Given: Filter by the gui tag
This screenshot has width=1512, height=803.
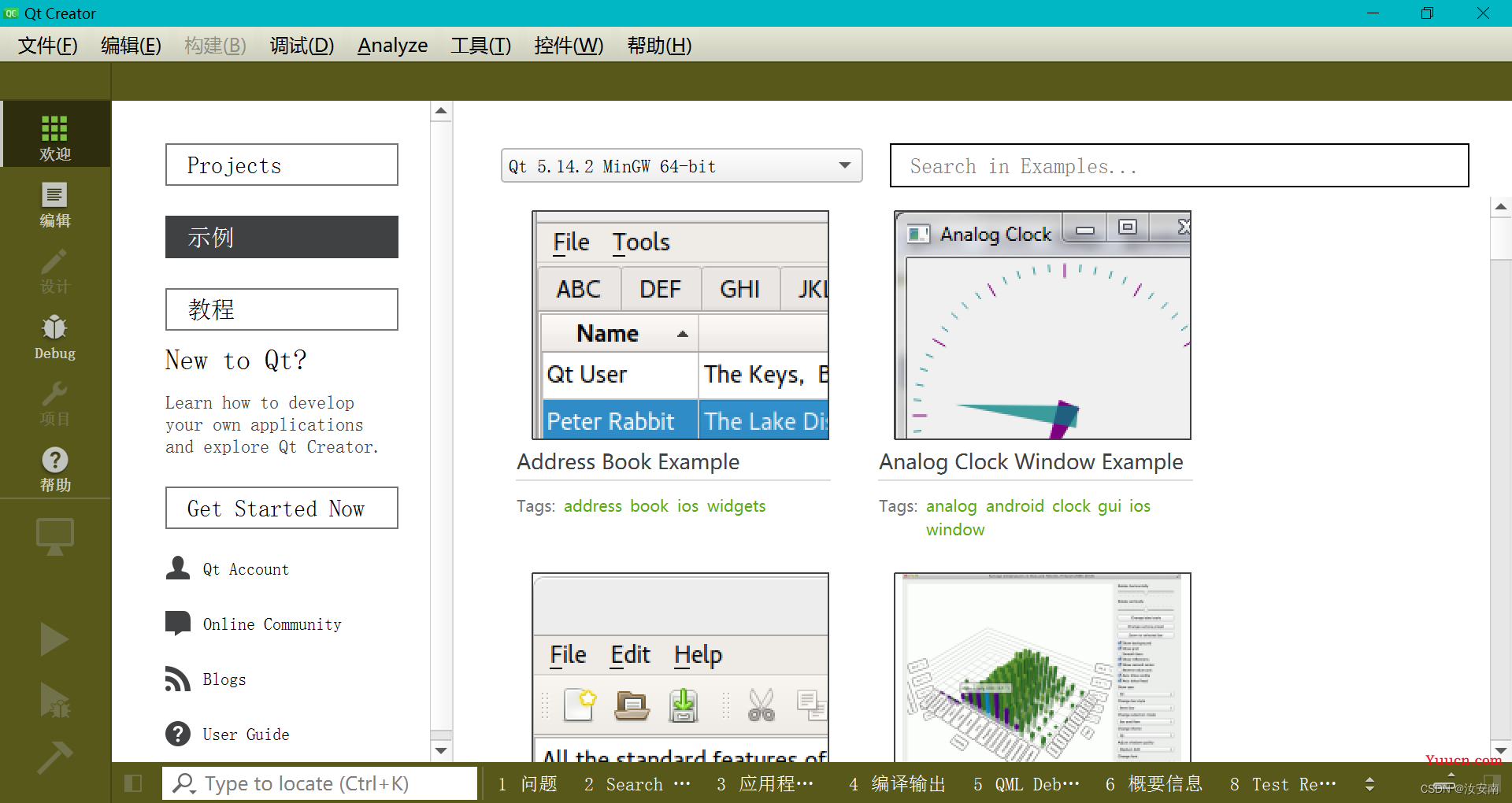Looking at the screenshot, I should coord(1110,506).
